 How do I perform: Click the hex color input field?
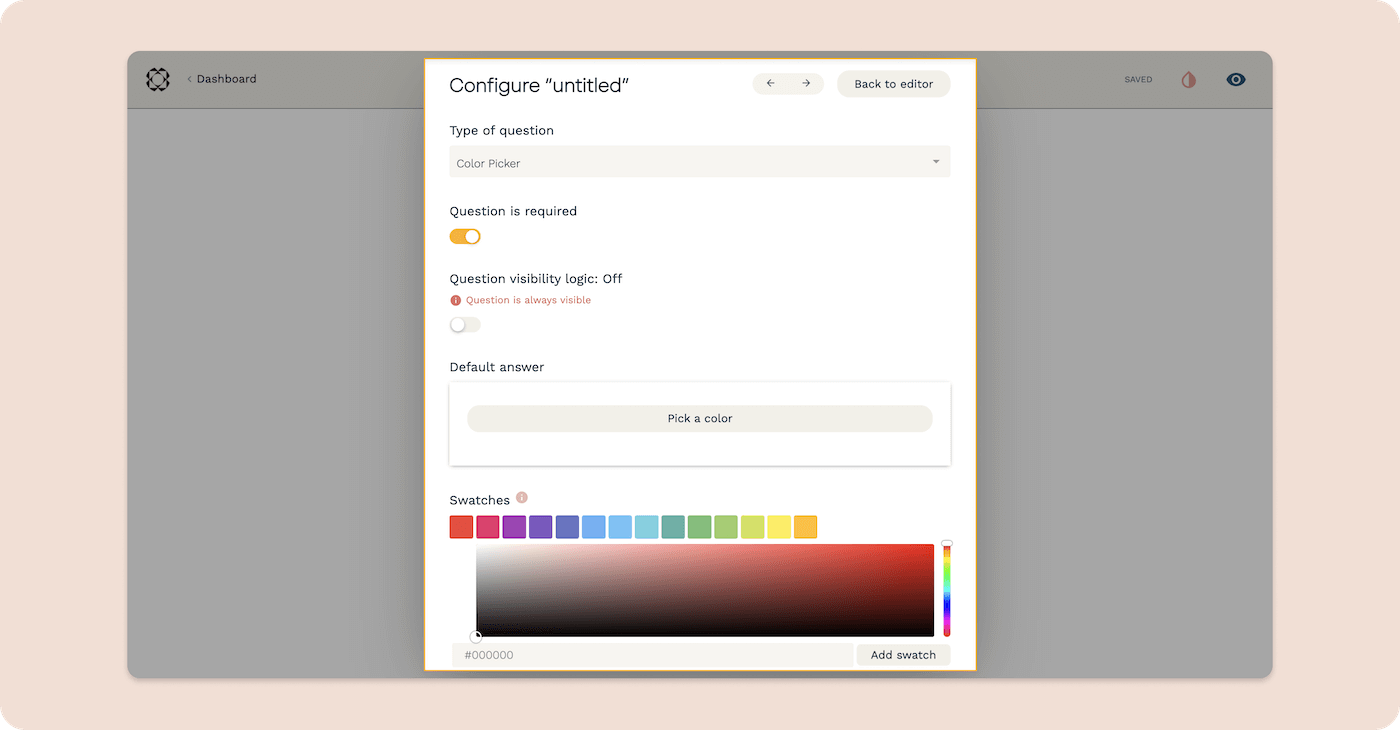pyautogui.click(x=652, y=655)
